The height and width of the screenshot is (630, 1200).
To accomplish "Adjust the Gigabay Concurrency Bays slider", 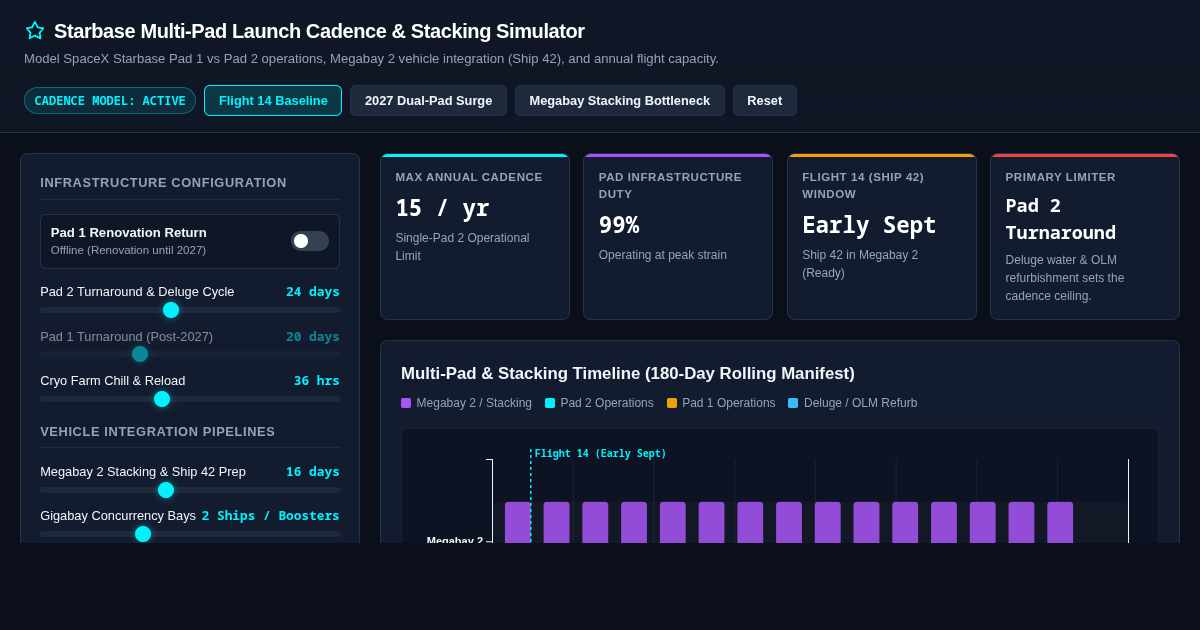I will tap(190, 534).
